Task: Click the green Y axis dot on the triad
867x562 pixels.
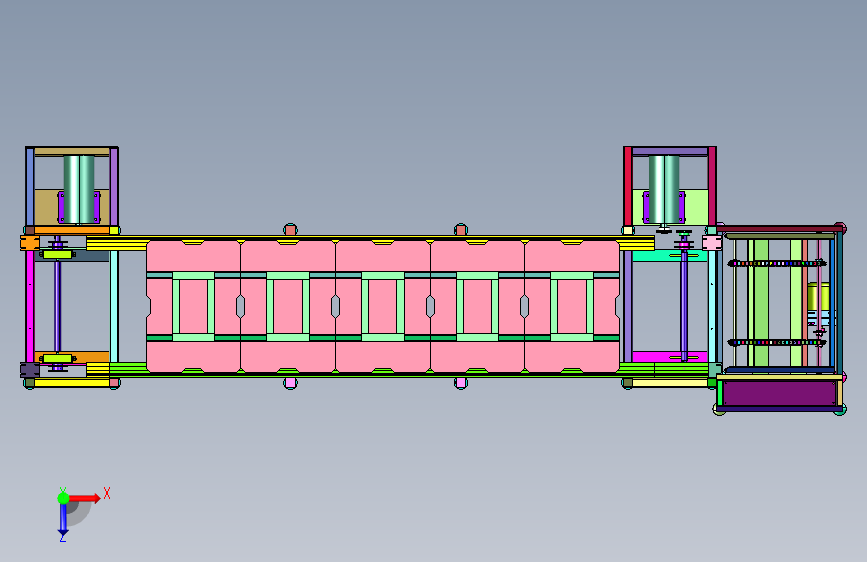Action: [64, 498]
